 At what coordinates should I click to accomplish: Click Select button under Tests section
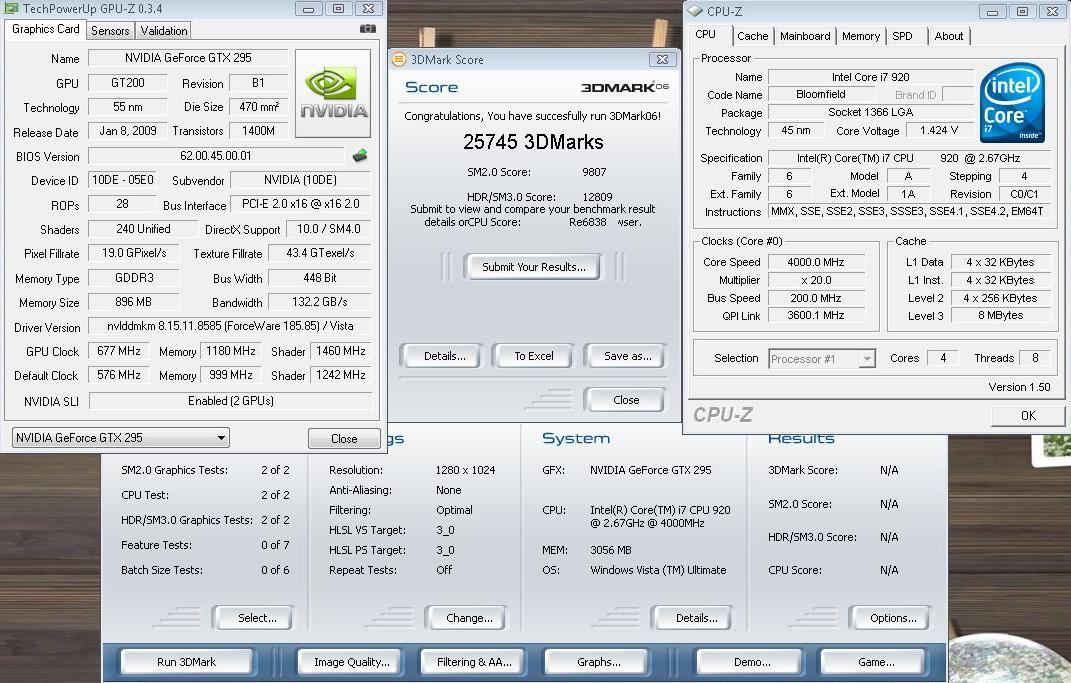click(x=256, y=618)
